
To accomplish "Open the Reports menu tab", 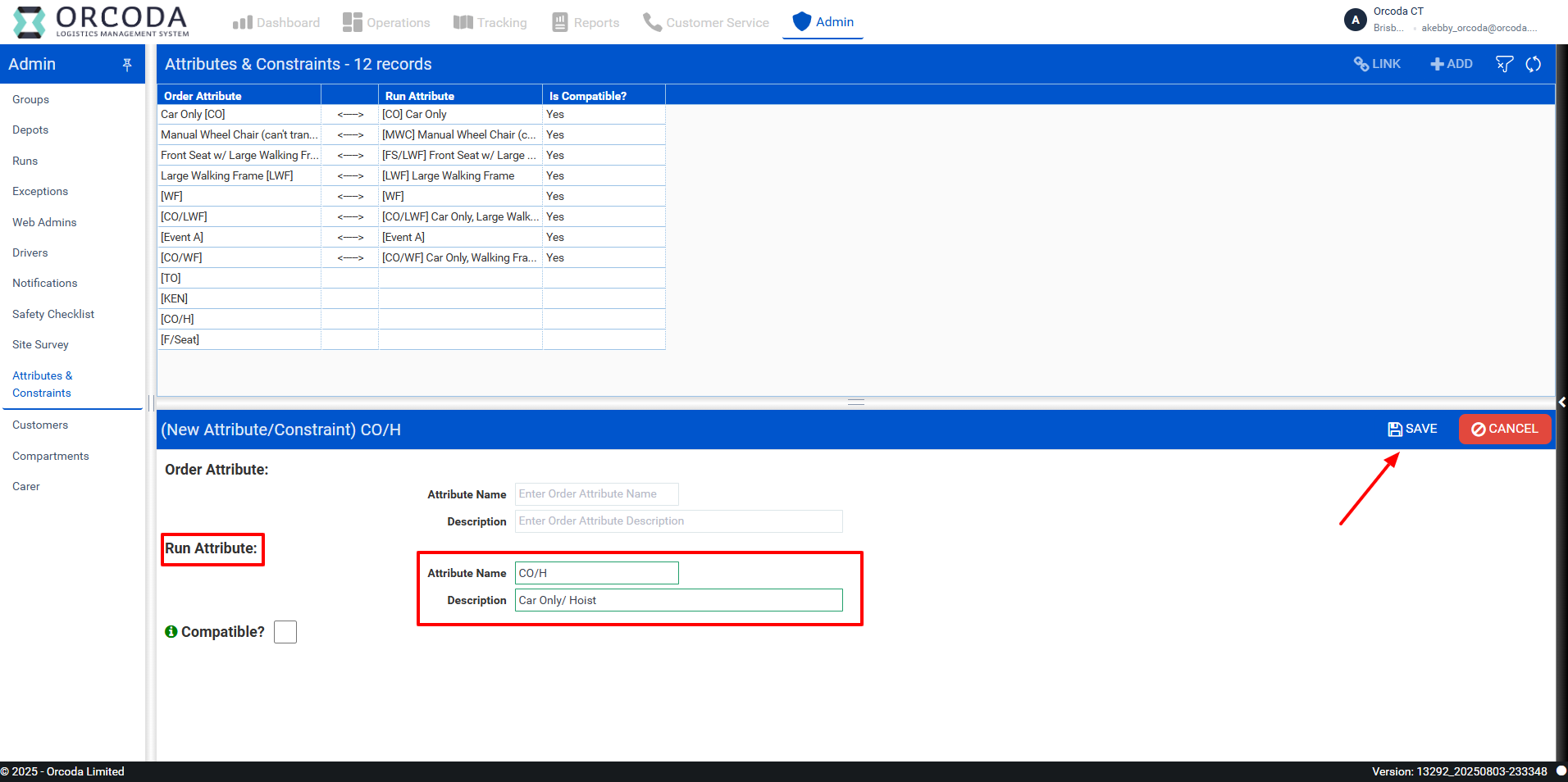I will coord(586,22).
